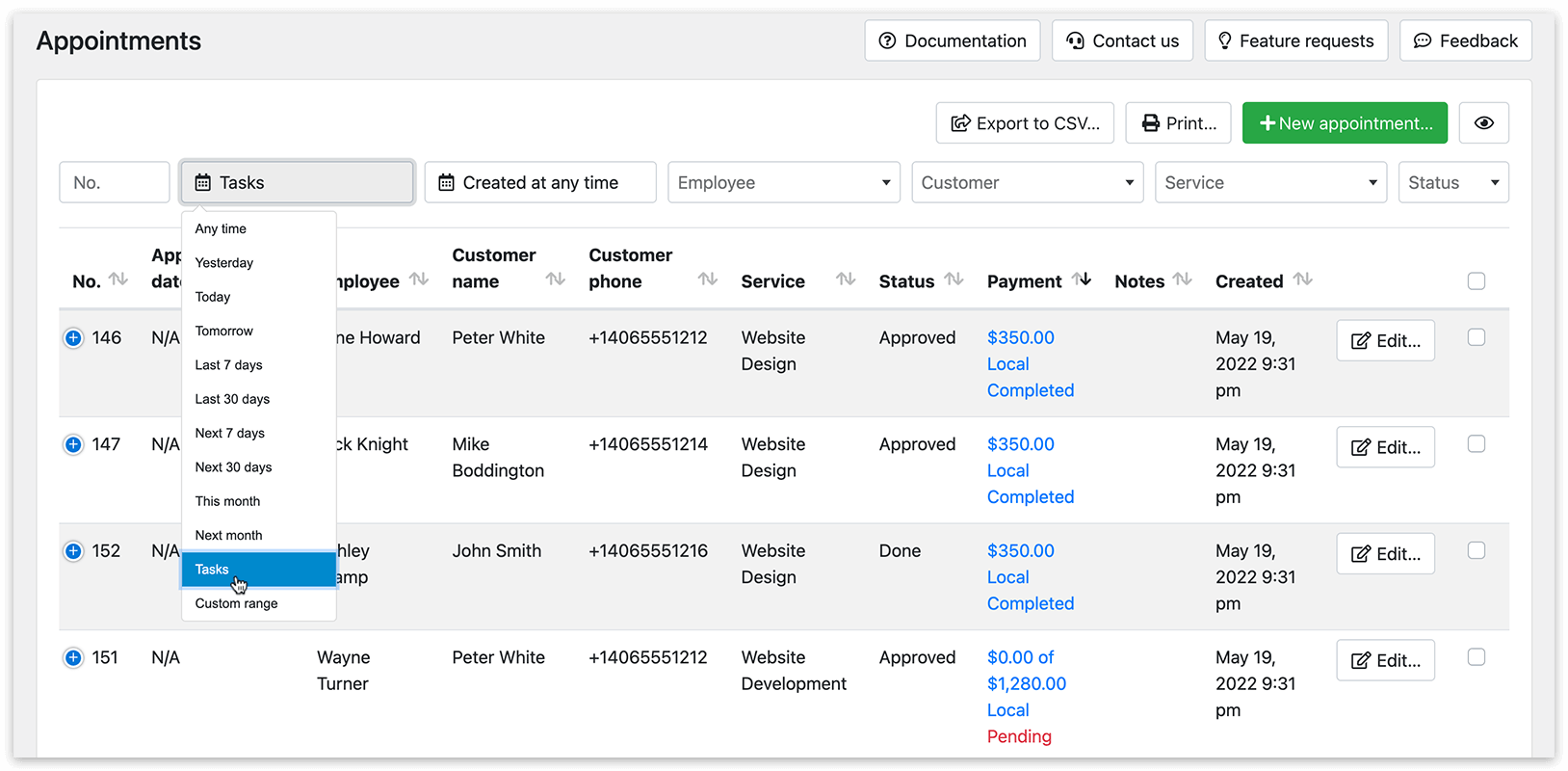Select highlighted Tasks option in list

click(259, 570)
